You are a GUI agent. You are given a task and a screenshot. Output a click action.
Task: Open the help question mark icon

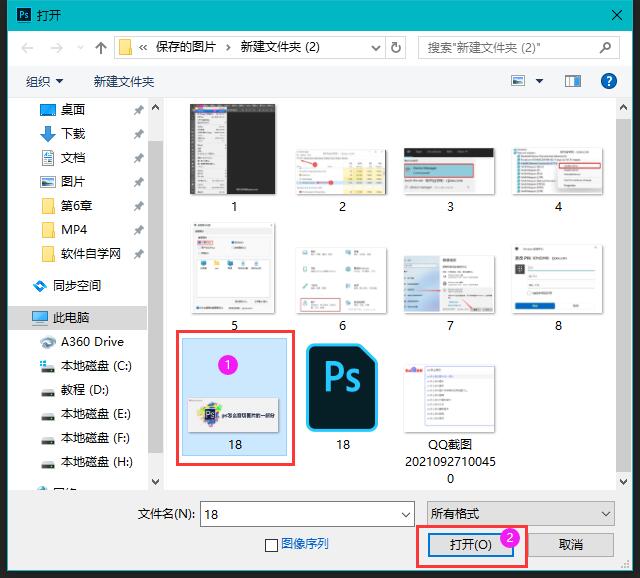tap(608, 81)
